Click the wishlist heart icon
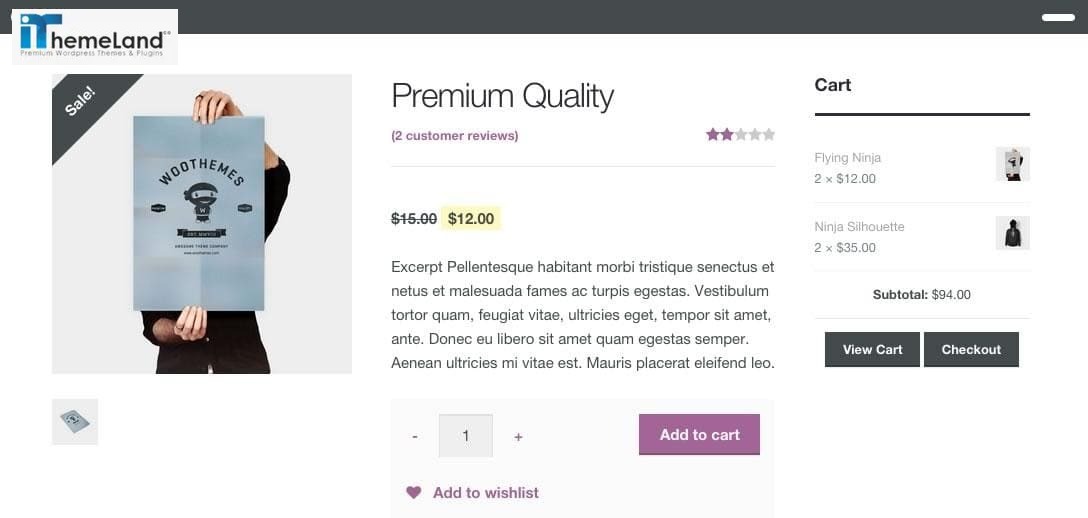Screen dimensions: 1088x518 [414, 492]
